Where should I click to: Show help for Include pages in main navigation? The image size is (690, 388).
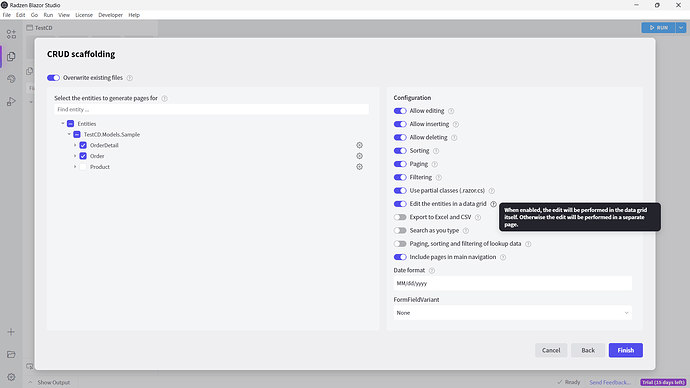click(x=503, y=257)
